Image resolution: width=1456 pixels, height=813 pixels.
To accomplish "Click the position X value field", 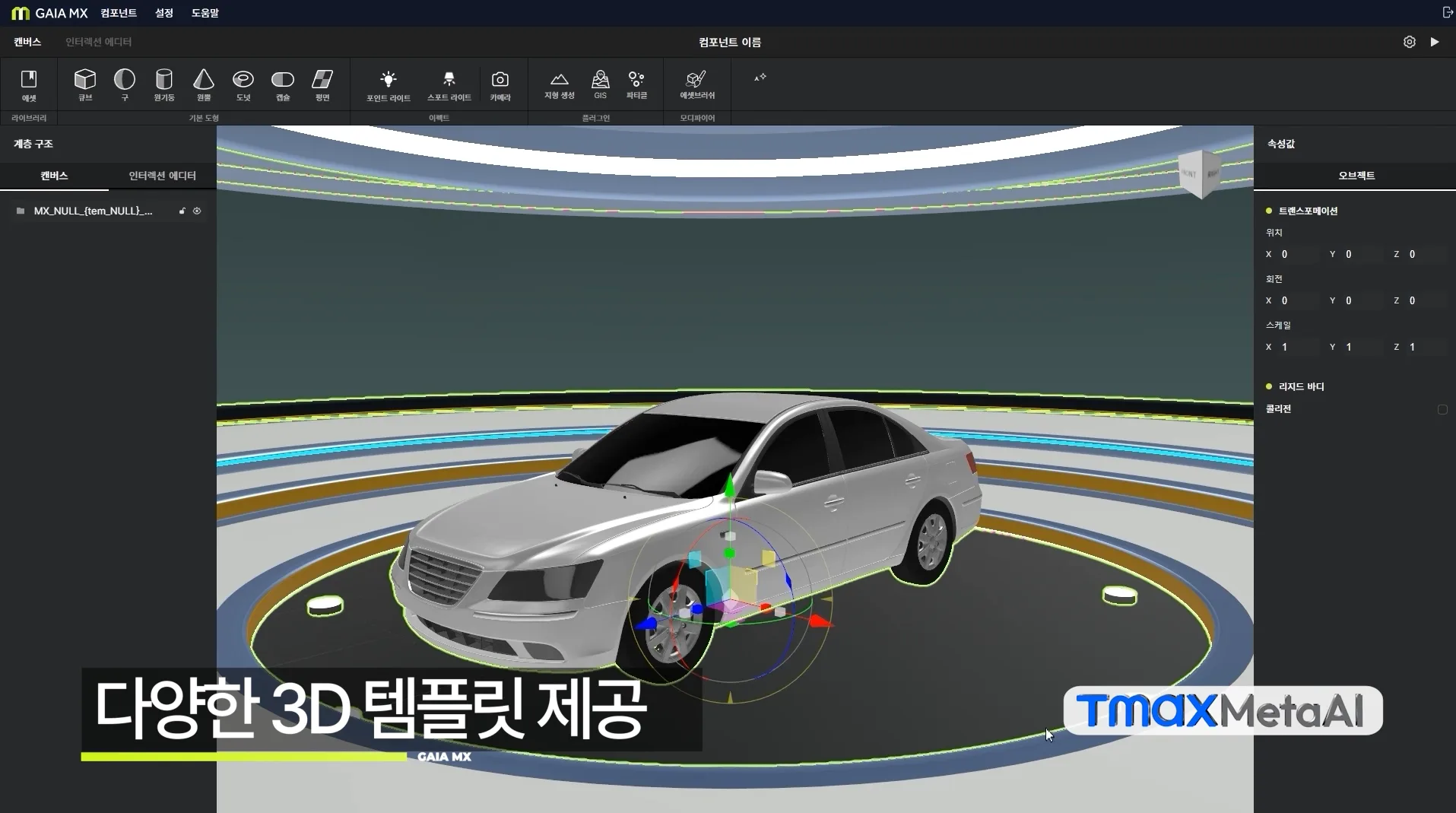I will (1299, 254).
